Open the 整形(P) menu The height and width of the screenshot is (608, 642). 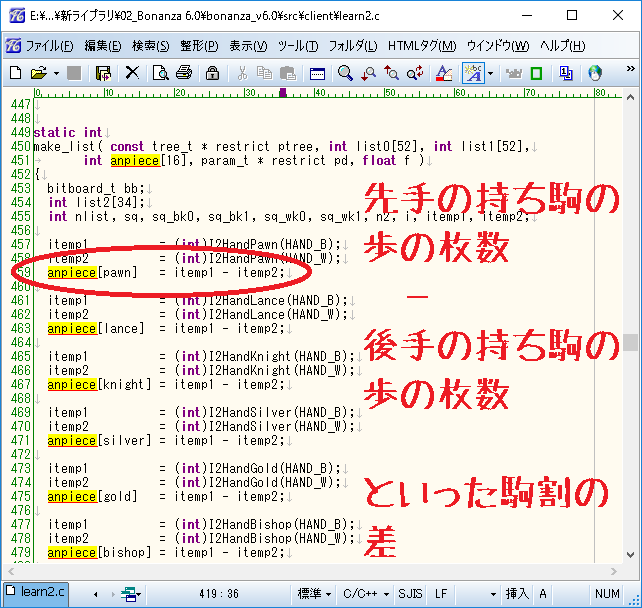pos(199,46)
